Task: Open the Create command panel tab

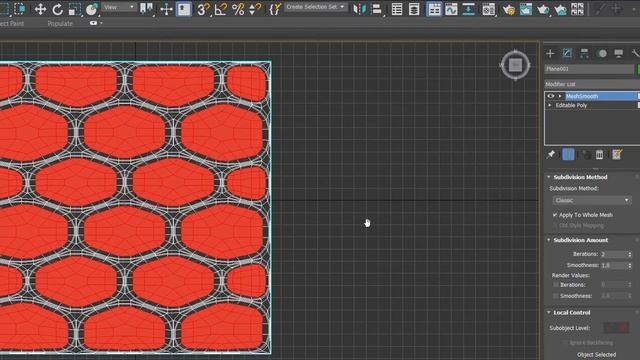Action: pos(550,53)
